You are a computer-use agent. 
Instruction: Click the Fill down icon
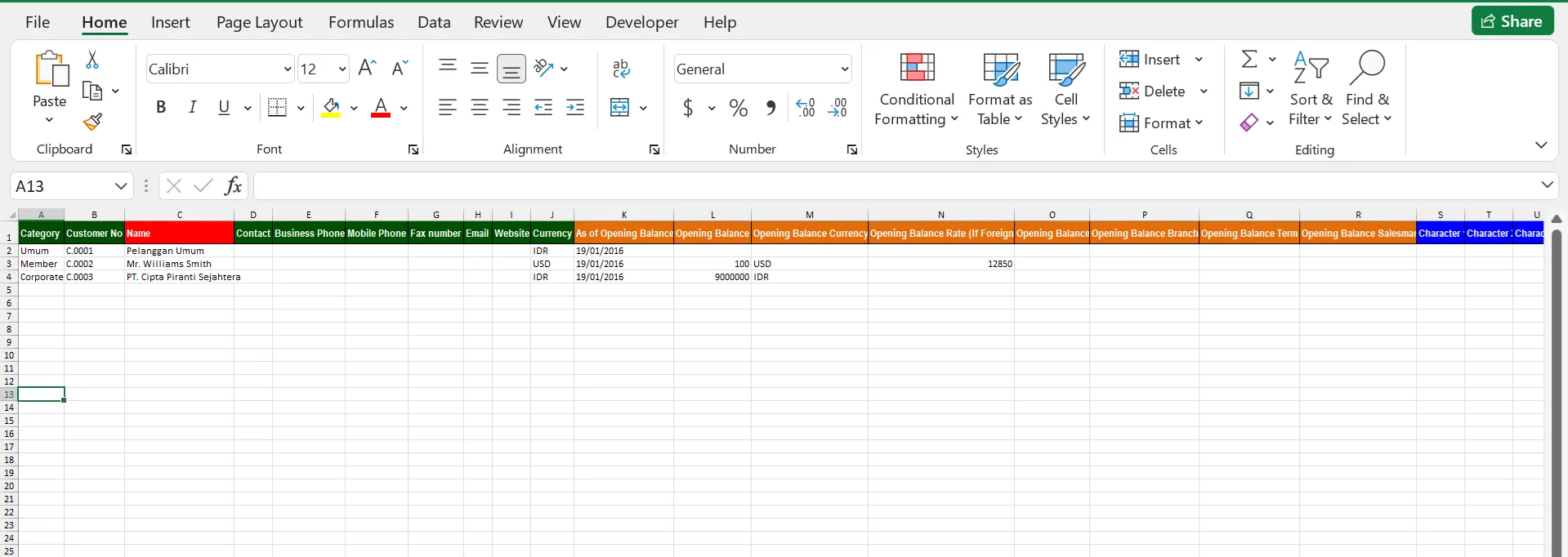coord(1249,91)
